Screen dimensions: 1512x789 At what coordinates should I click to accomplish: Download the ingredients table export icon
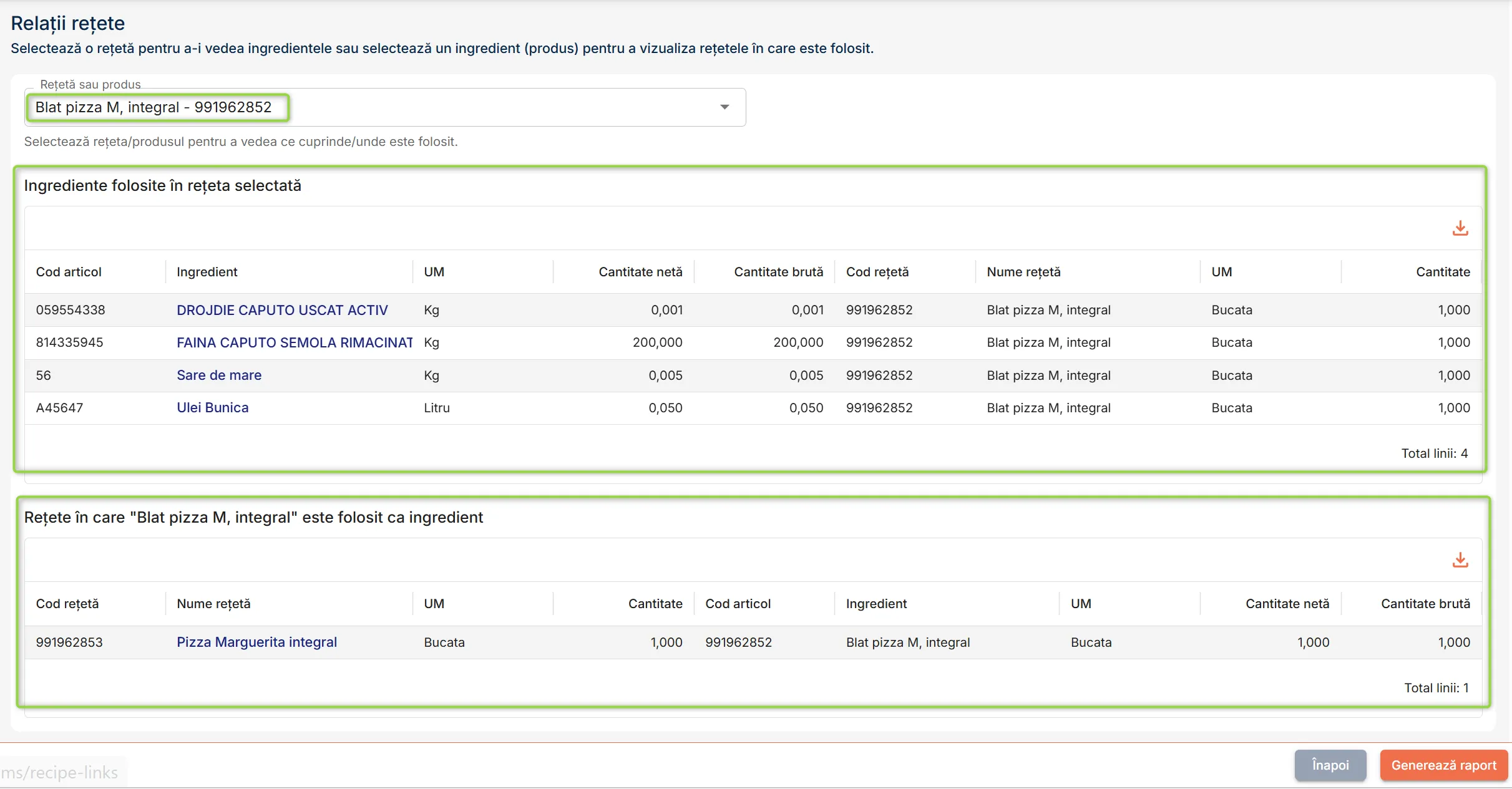coord(1460,228)
